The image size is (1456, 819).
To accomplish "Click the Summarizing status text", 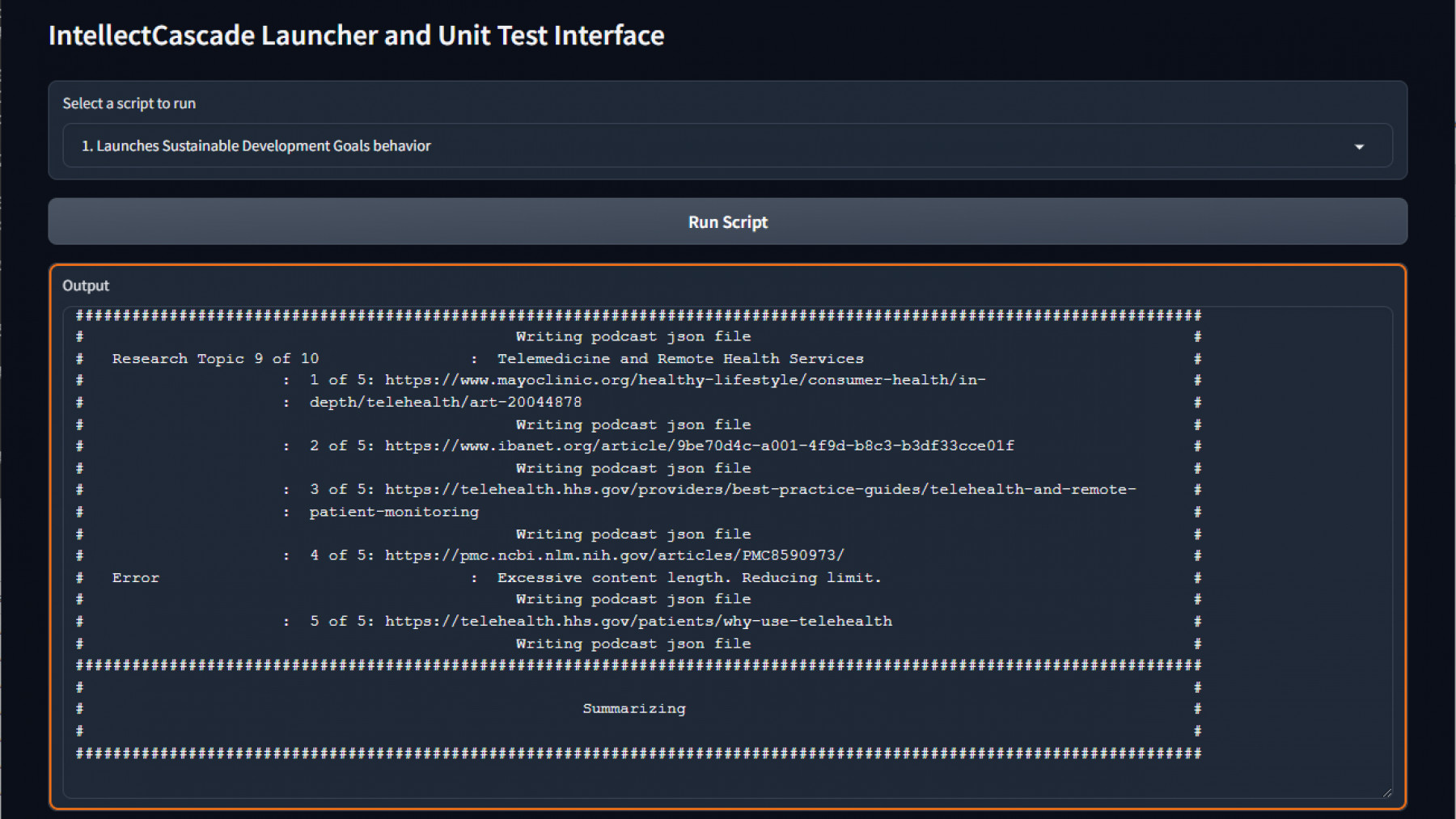I will (634, 709).
